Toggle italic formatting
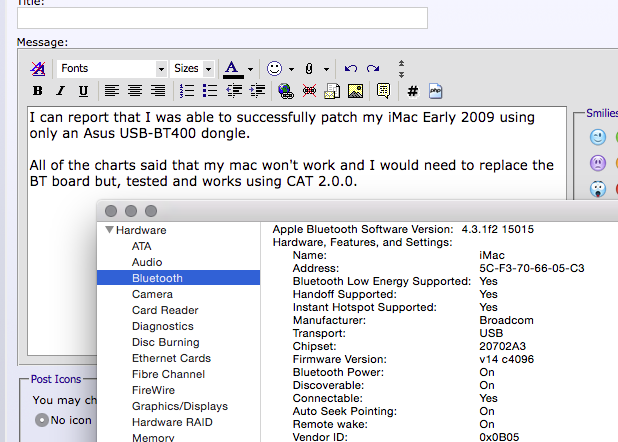This screenshot has width=618, height=442. point(60,91)
